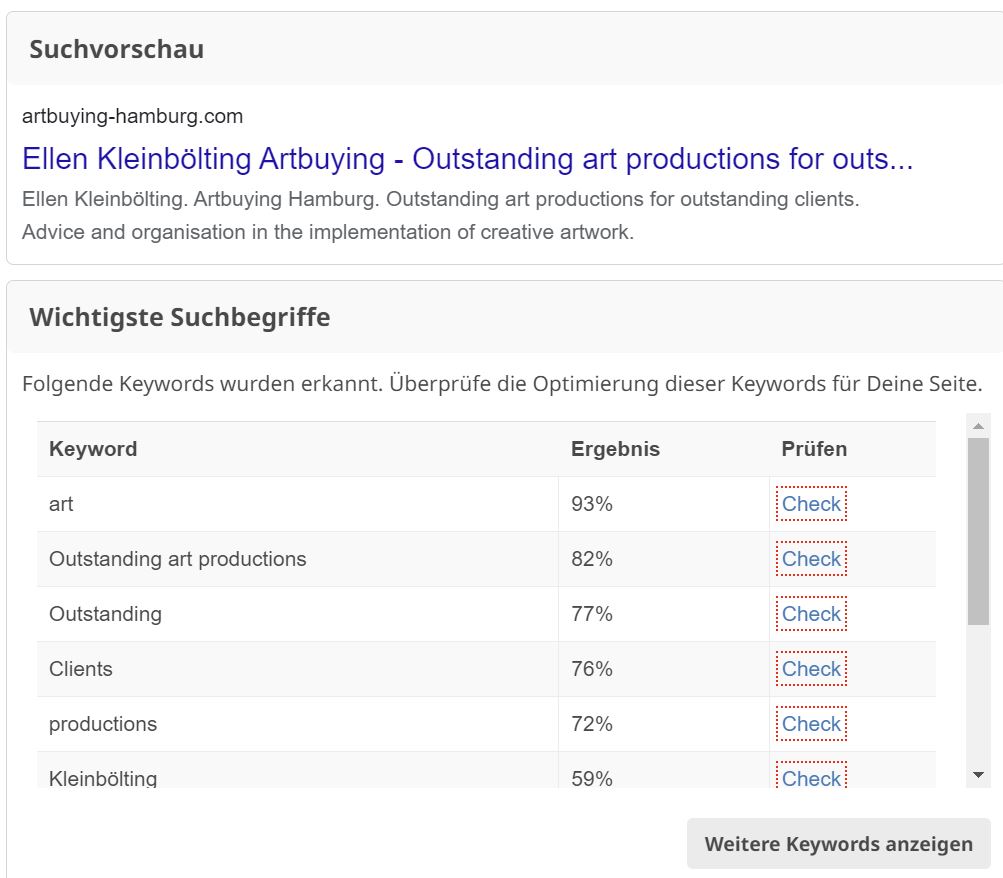Click the keyword table scrollbar thumb
The height and width of the screenshot is (878, 1003).
point(978,531)
